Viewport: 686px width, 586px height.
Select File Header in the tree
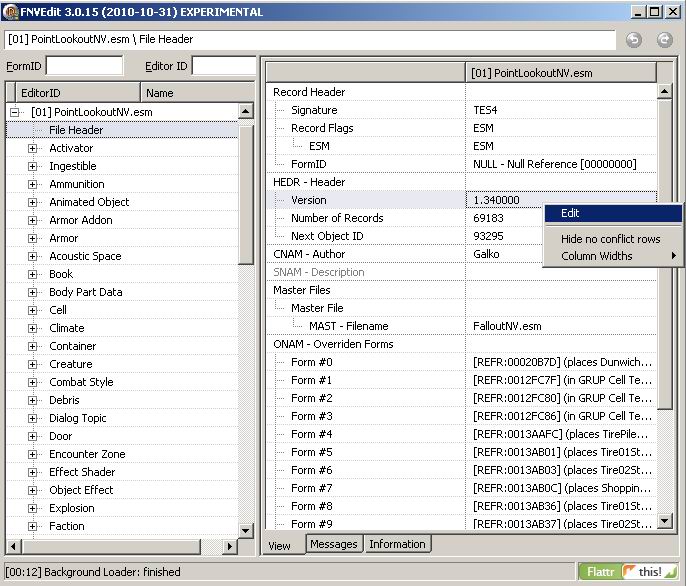pyautogui.click(x=76, y=130)
